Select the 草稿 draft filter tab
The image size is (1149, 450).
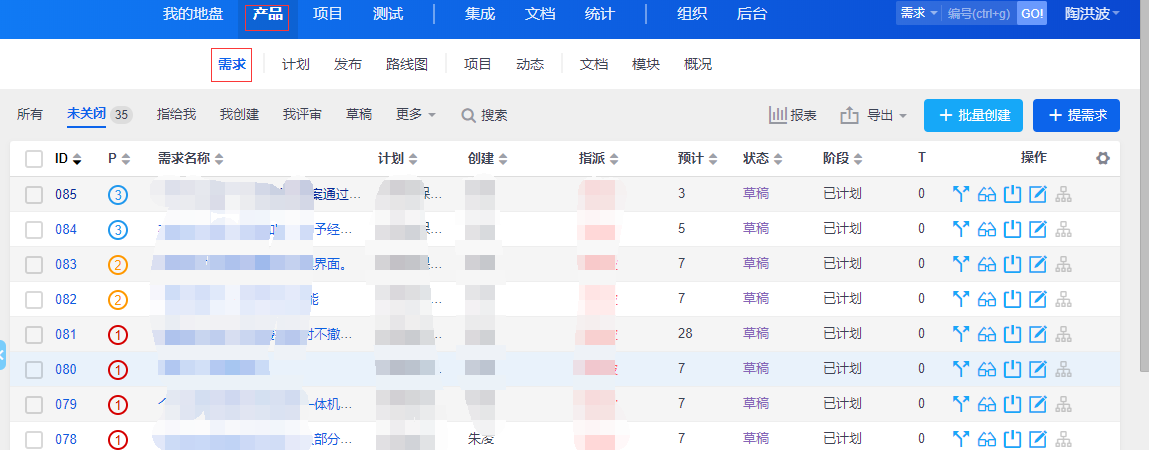[x=359, y=114]
